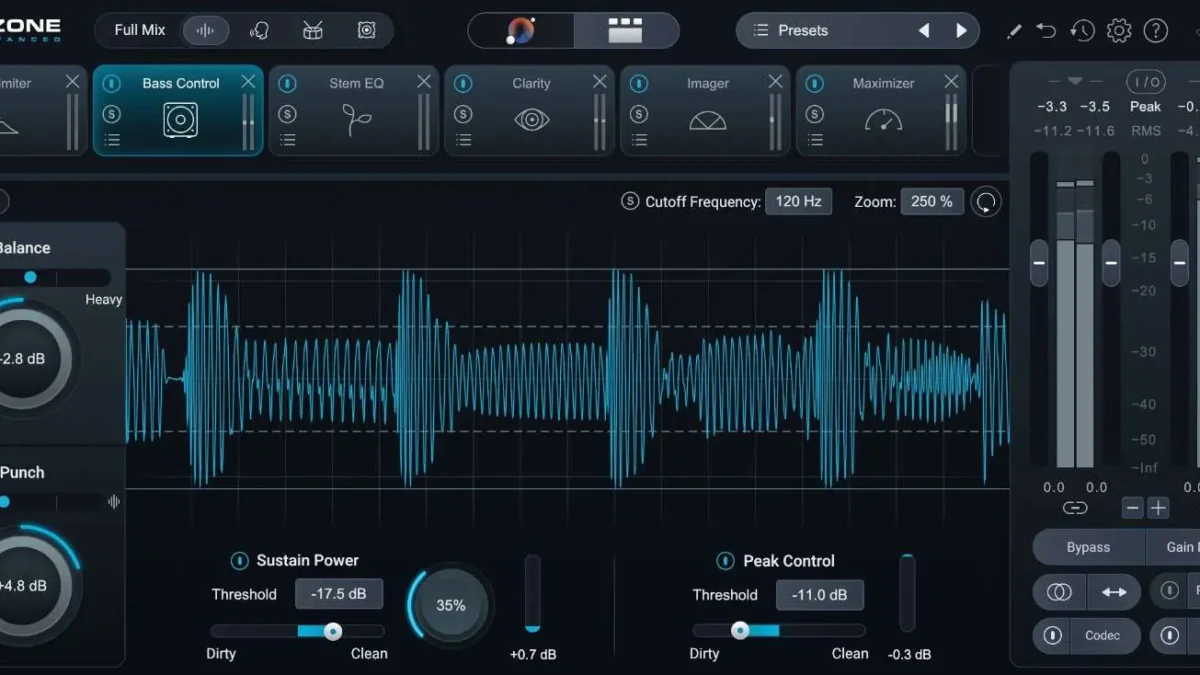Bypass the Clarity module power button

click(463, 84)
